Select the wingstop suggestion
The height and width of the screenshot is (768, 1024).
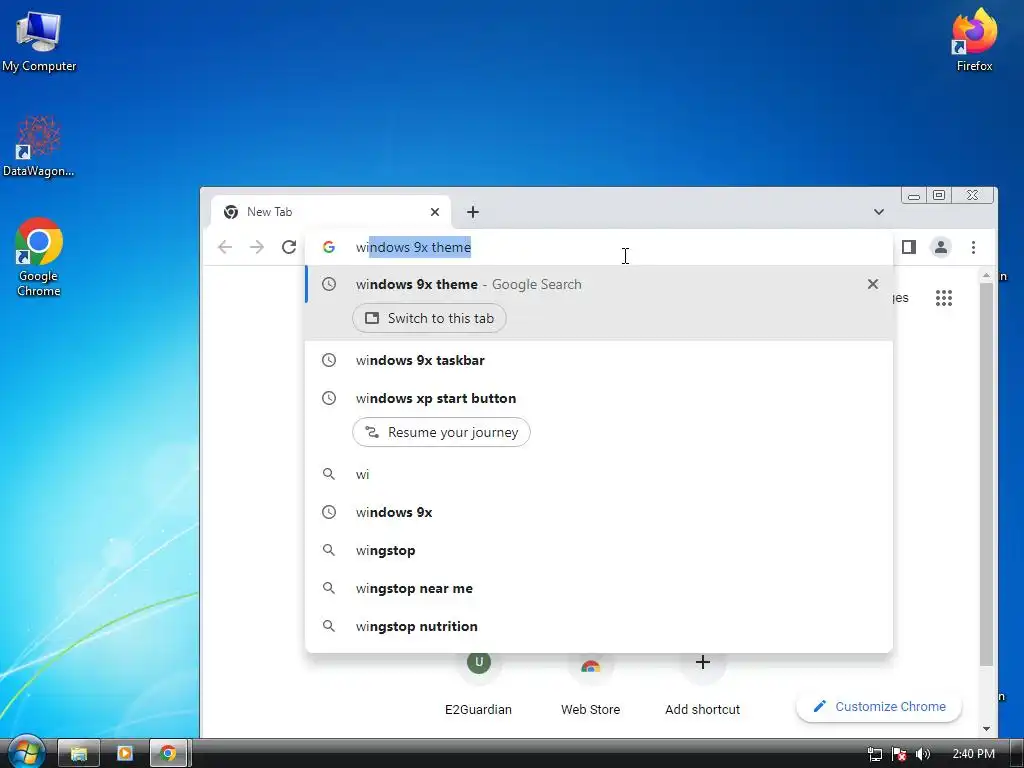(x=599, y=550)
